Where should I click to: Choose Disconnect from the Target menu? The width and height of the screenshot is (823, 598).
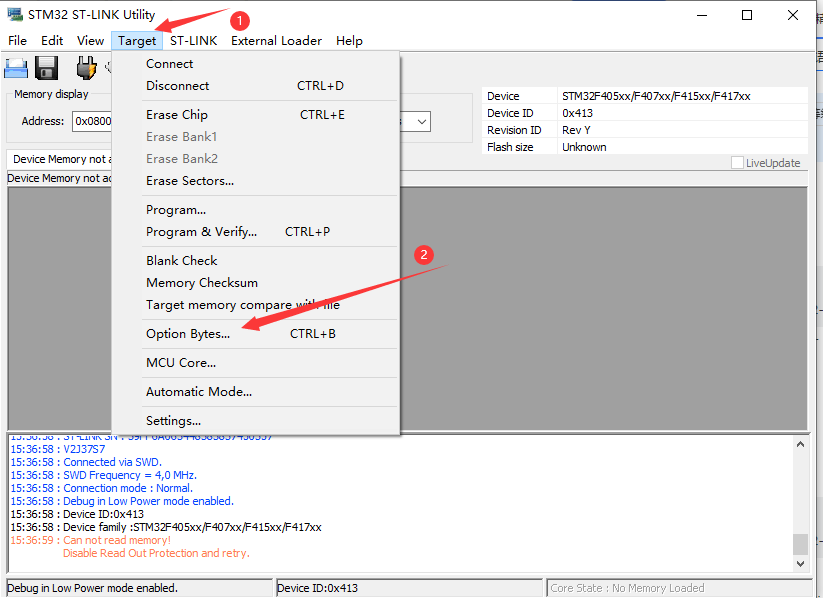click(x=256, y=86)
